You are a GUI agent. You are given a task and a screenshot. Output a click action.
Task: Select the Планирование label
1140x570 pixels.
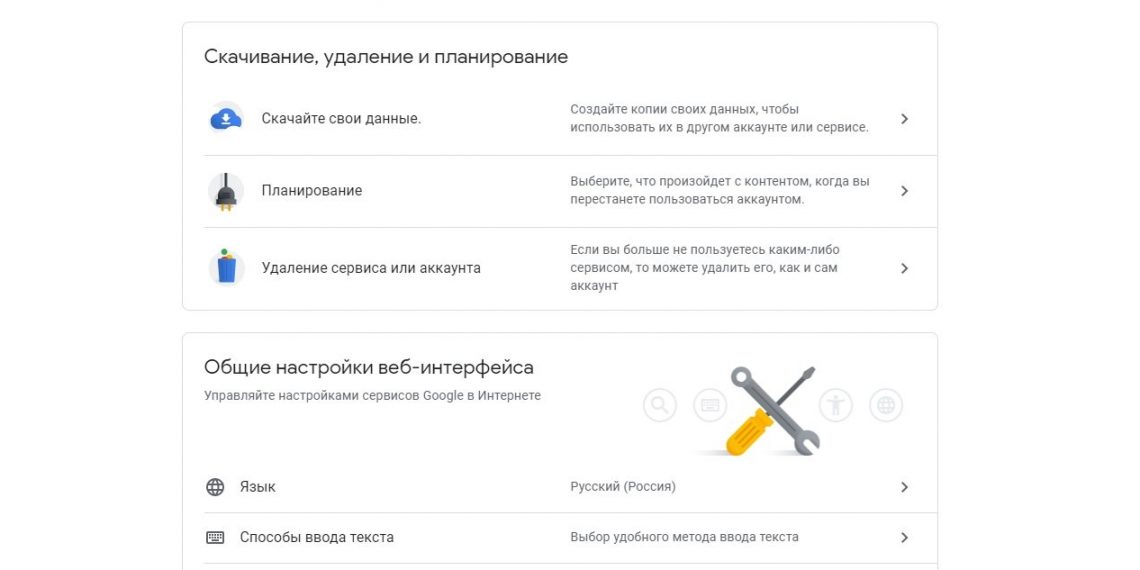point(312,191)
